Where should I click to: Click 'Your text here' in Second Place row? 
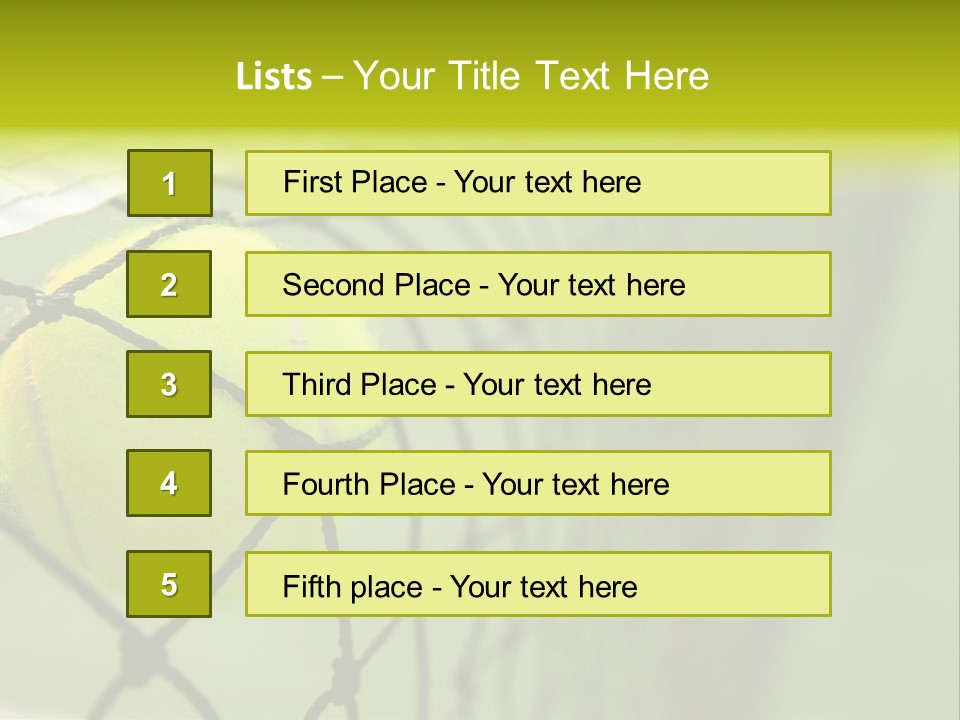pyautogui.click(x=591, y=285)
